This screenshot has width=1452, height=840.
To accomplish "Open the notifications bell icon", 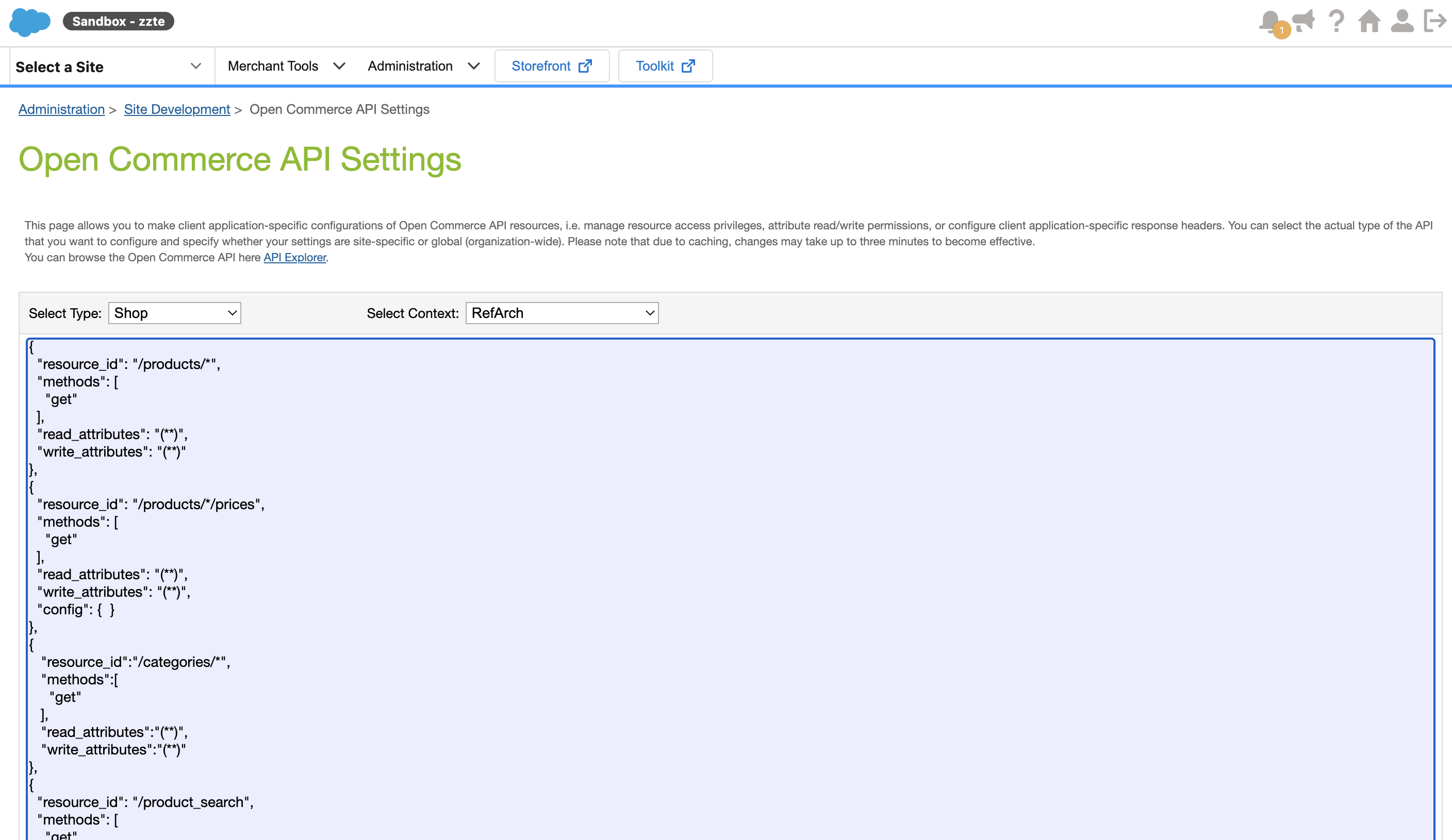I will [1269, 22].
